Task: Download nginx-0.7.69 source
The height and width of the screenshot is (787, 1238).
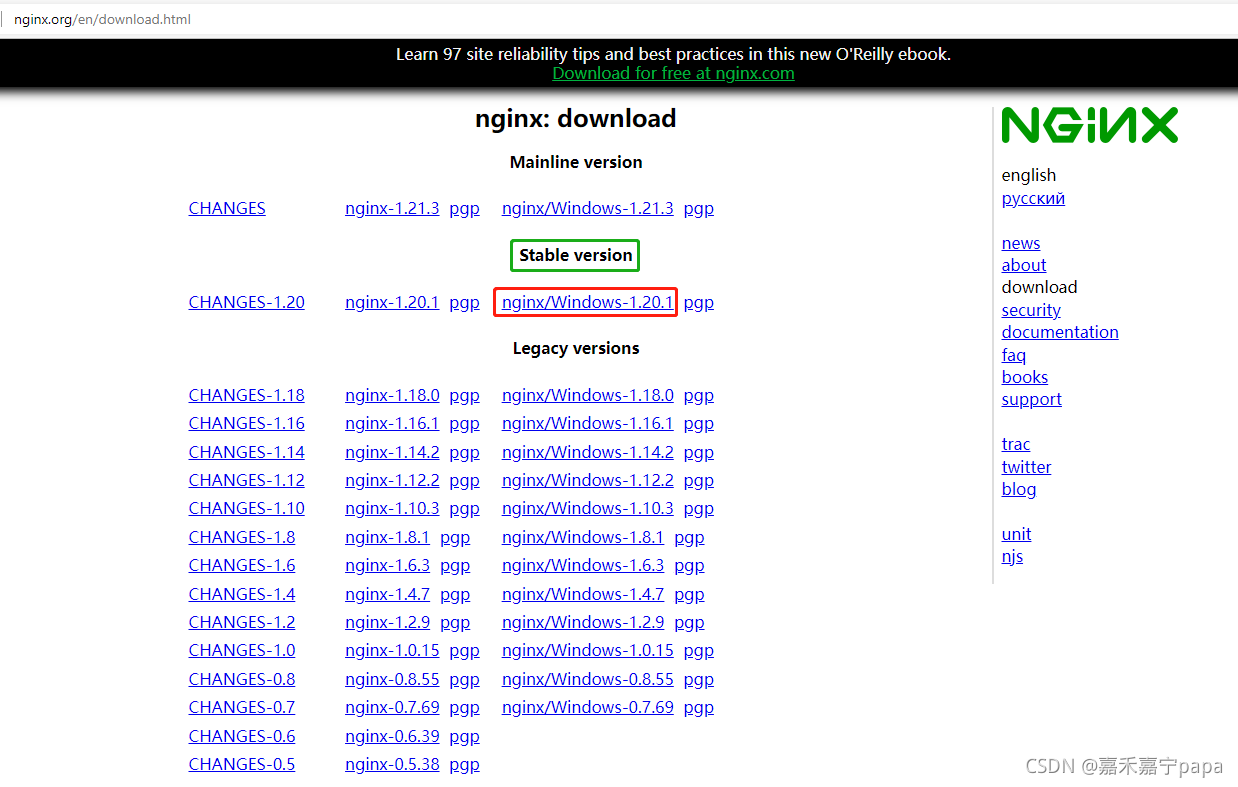Action: [x=392, y=707]
